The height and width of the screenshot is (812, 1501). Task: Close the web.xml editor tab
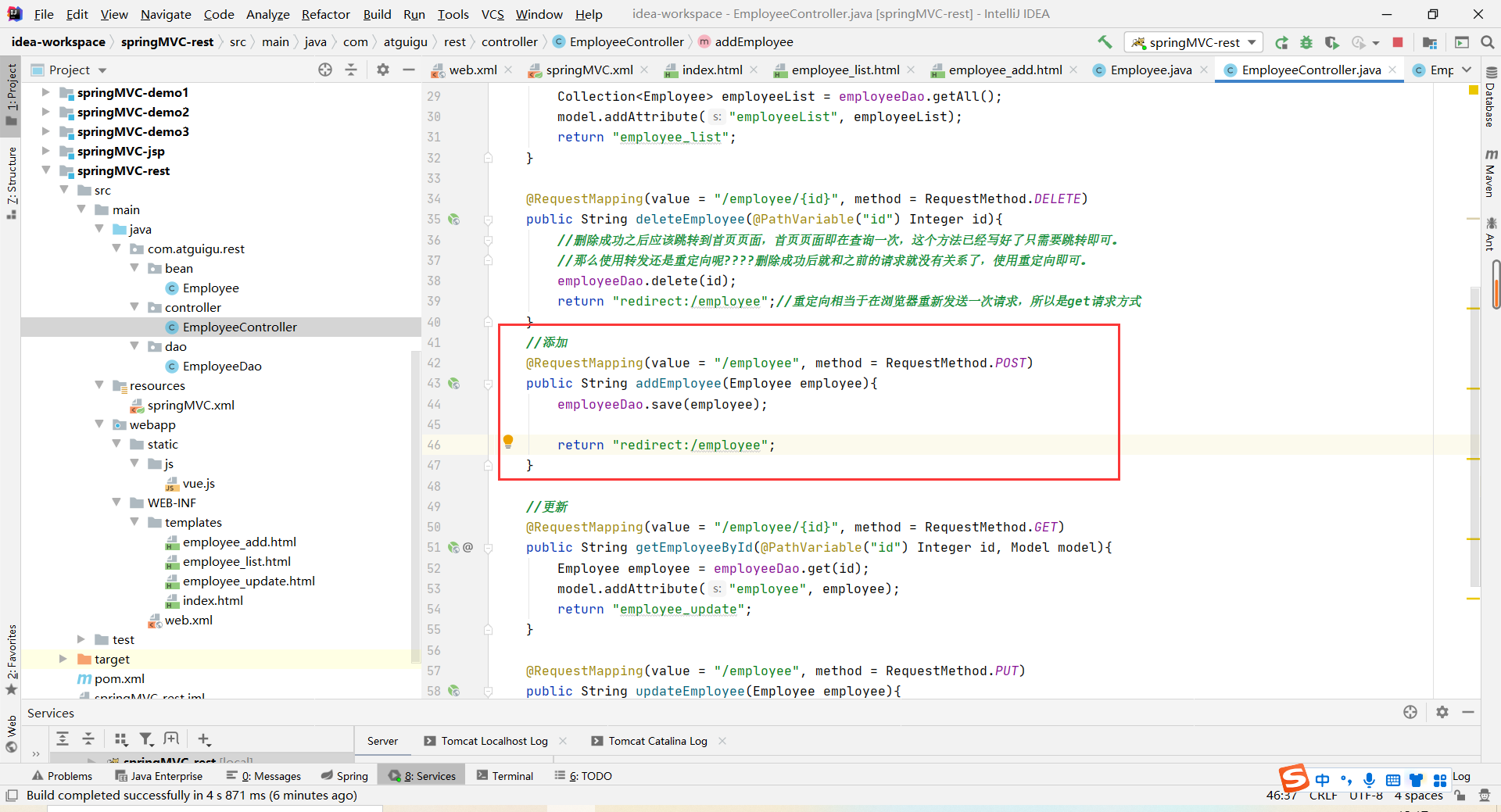pos(508,70)
